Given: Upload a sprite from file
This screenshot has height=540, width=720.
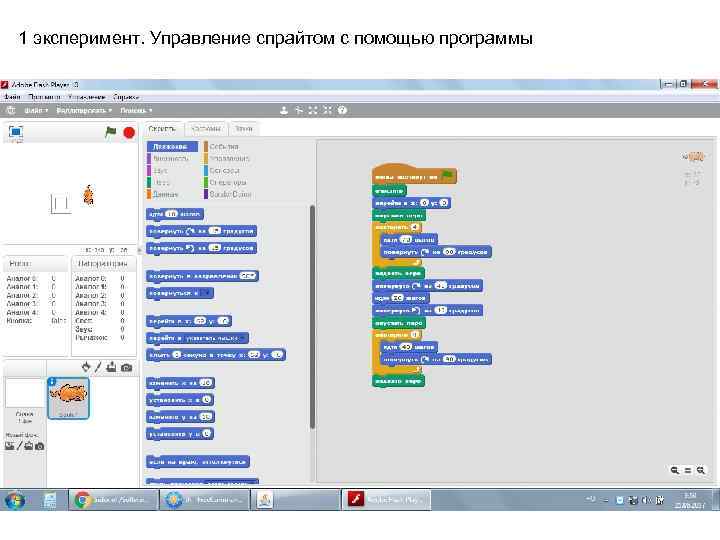Looking at the screenshot, I should [x=111, y=367].
